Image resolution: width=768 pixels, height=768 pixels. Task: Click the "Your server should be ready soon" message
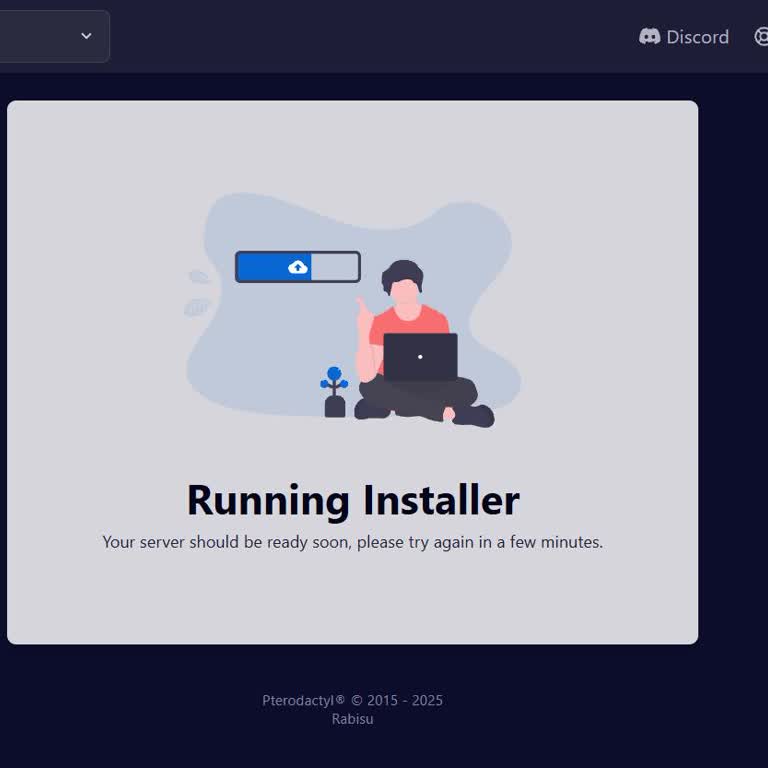coord(353,542)
